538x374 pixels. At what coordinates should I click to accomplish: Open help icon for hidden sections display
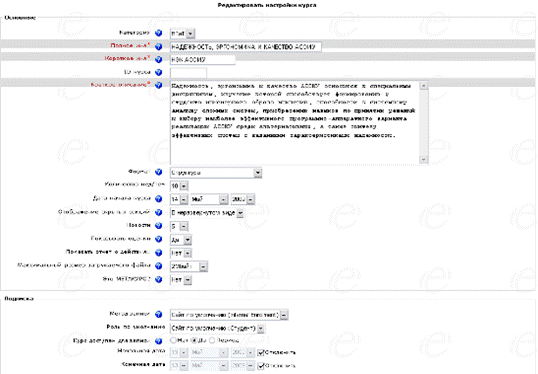tap(159, 212)
